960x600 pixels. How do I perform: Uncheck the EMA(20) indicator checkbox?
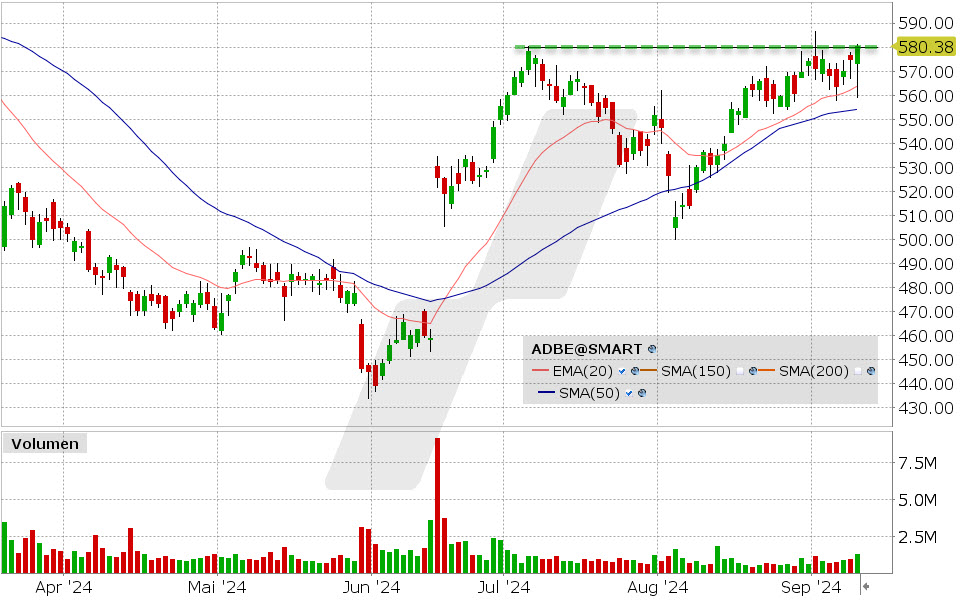[622, 371]
